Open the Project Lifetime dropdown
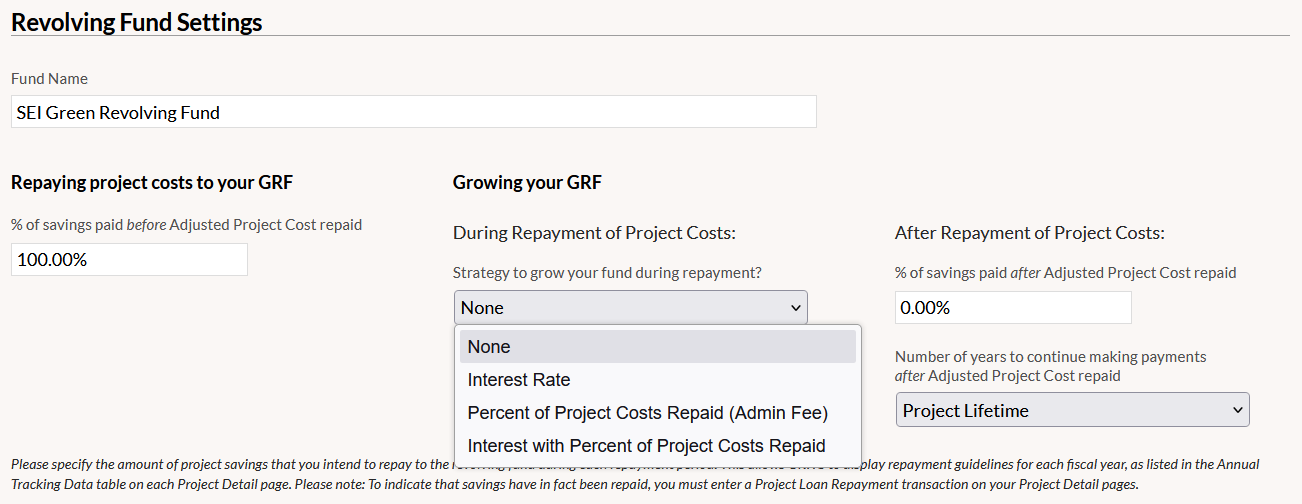The width and height of the screenshot is (1302, 504). pos(1072,410)
